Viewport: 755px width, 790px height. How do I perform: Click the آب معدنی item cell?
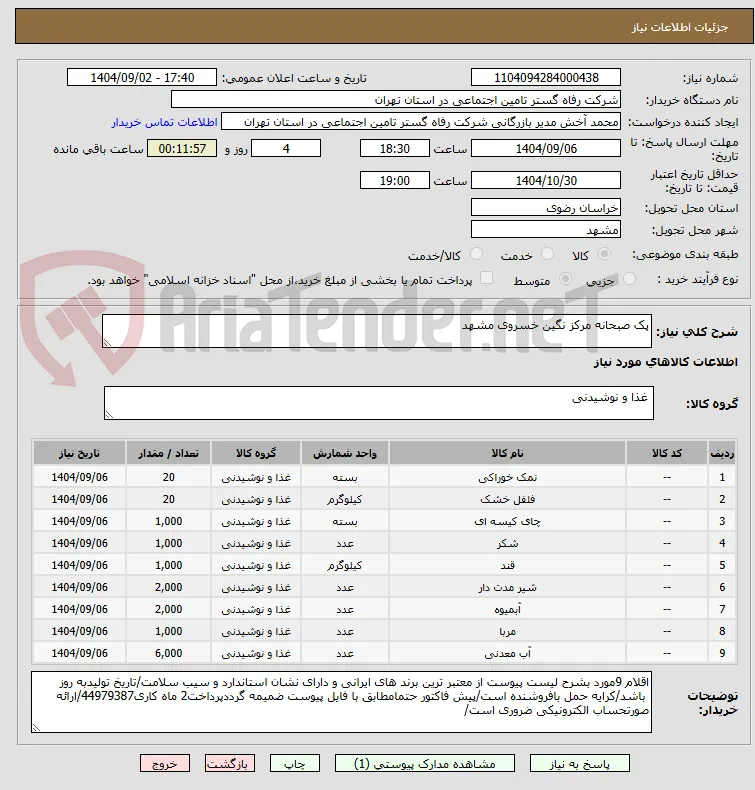(507, 653)
